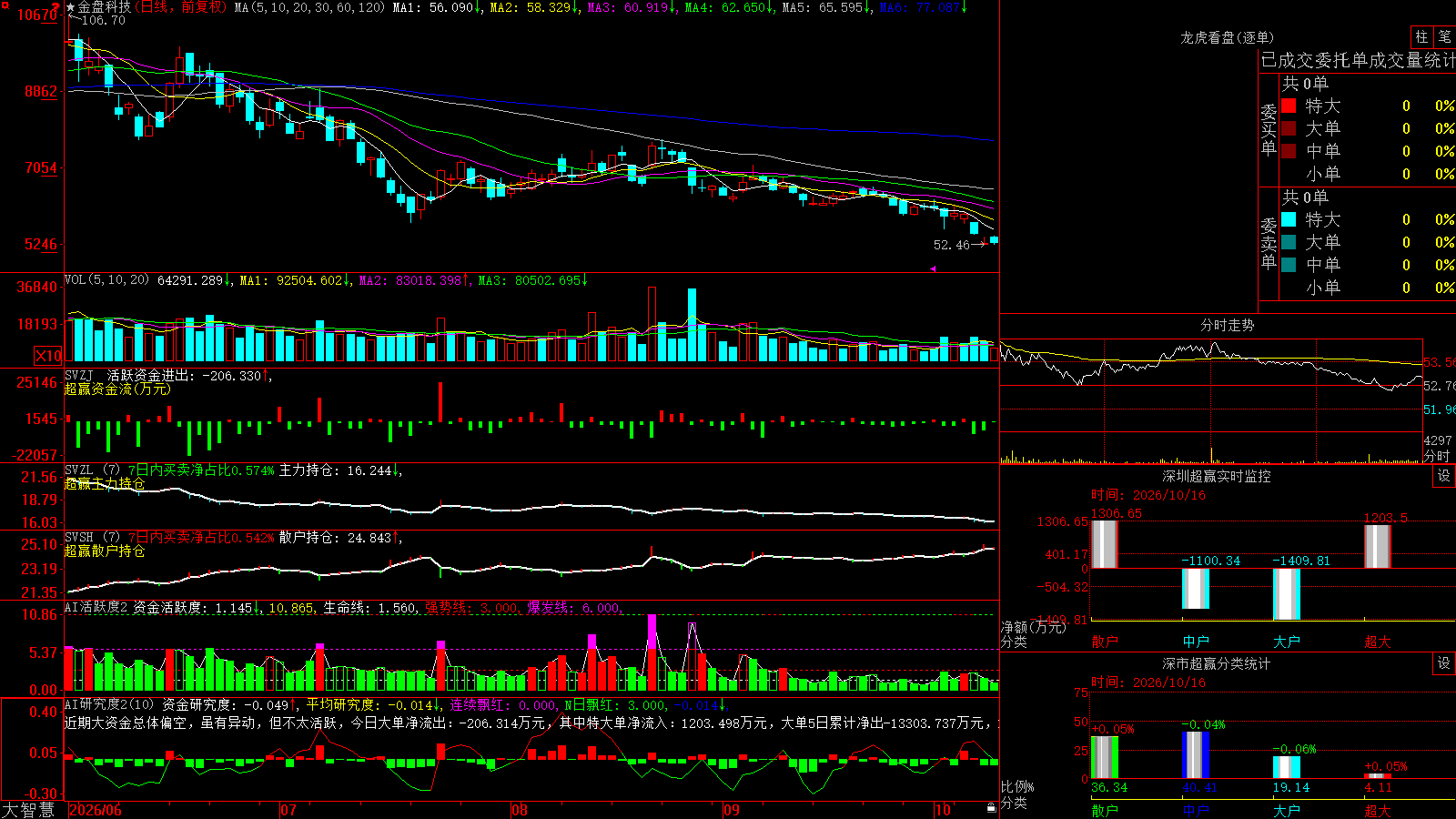The height and width of the screenshot is (819, 1456).
Task: Click the 龙虎看盘(逐单) panel title
Action: tap(1227, 37)
